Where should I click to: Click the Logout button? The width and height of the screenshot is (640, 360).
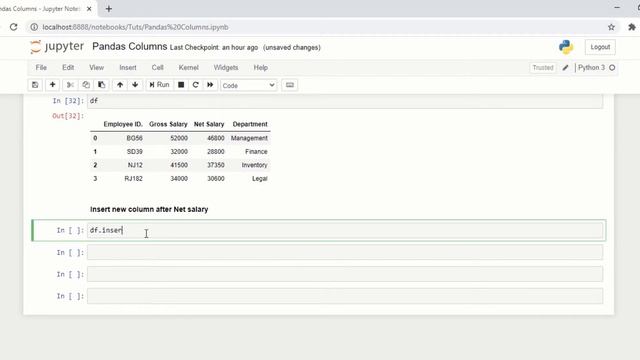click(600, 47)
